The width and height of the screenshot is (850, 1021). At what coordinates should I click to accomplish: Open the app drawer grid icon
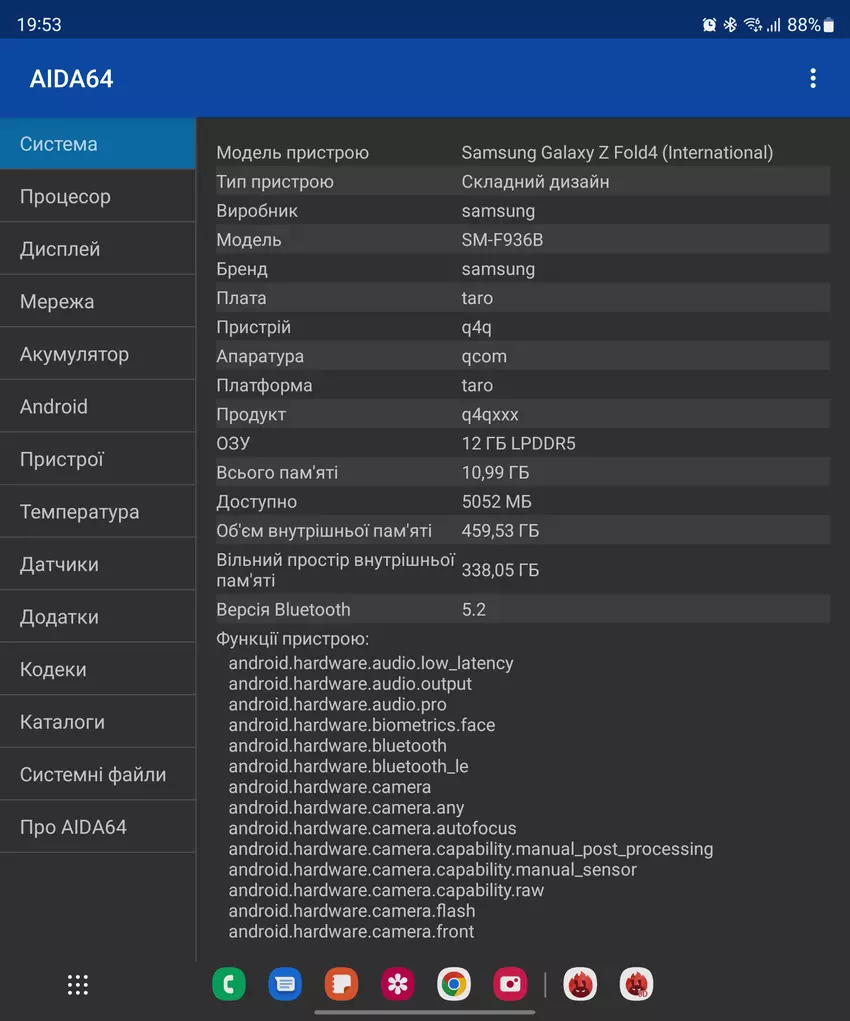pos(78,984)
